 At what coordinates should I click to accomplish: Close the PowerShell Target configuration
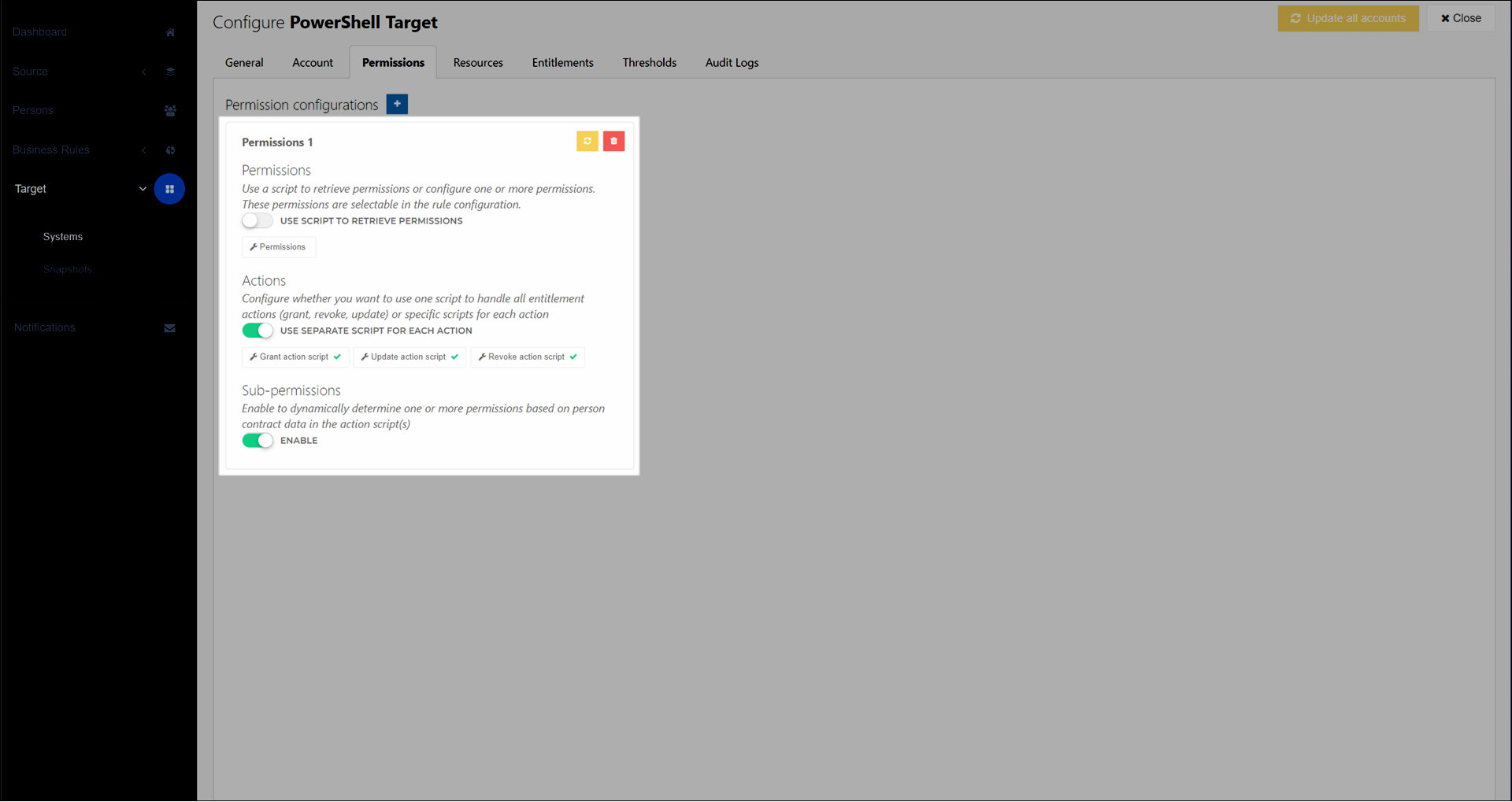click(1461, 18)
